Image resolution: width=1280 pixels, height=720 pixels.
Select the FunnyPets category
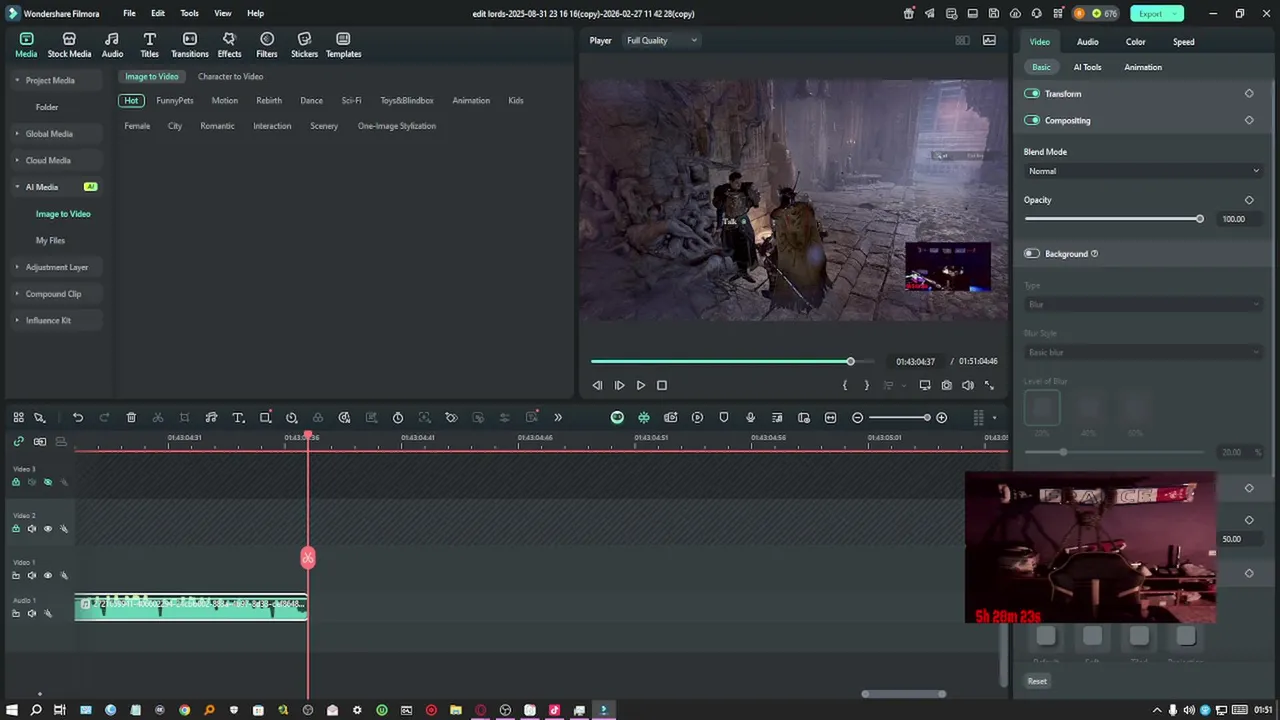(x=175, y=100)
